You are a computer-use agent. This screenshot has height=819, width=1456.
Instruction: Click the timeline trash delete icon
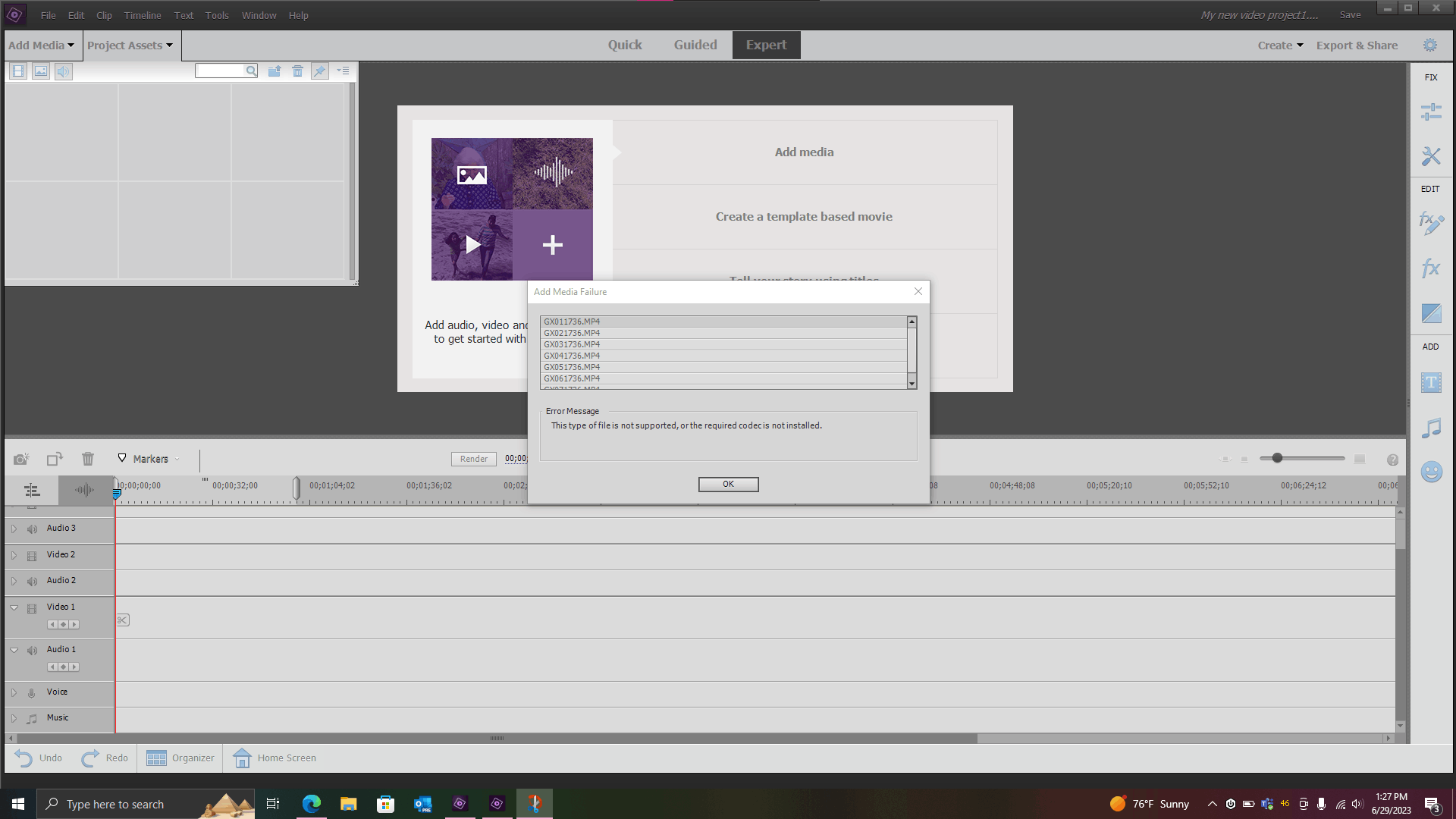(88, 459)
